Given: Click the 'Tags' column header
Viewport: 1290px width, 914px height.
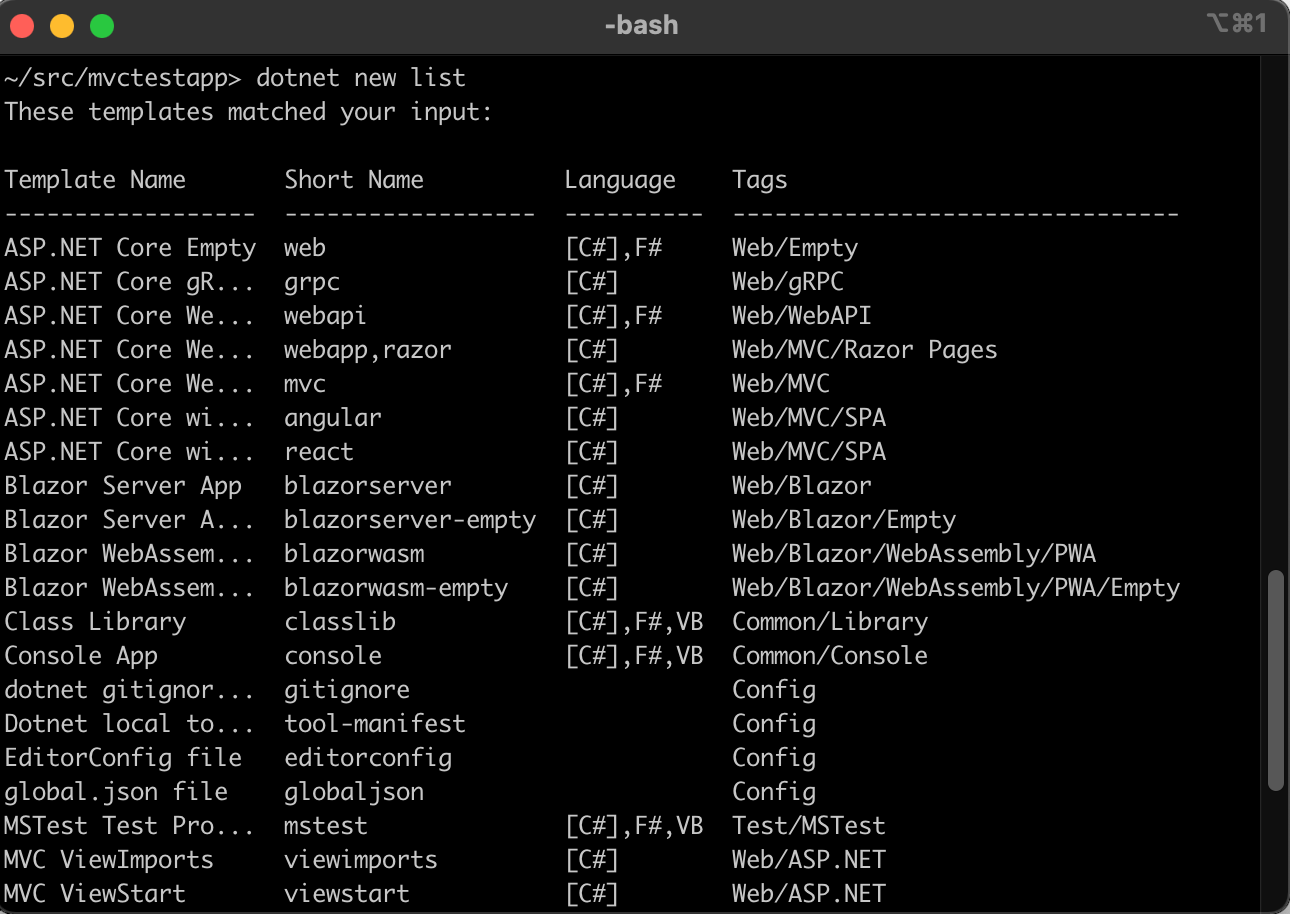Looking at the screenshot, I should click(x=760, y=180).
